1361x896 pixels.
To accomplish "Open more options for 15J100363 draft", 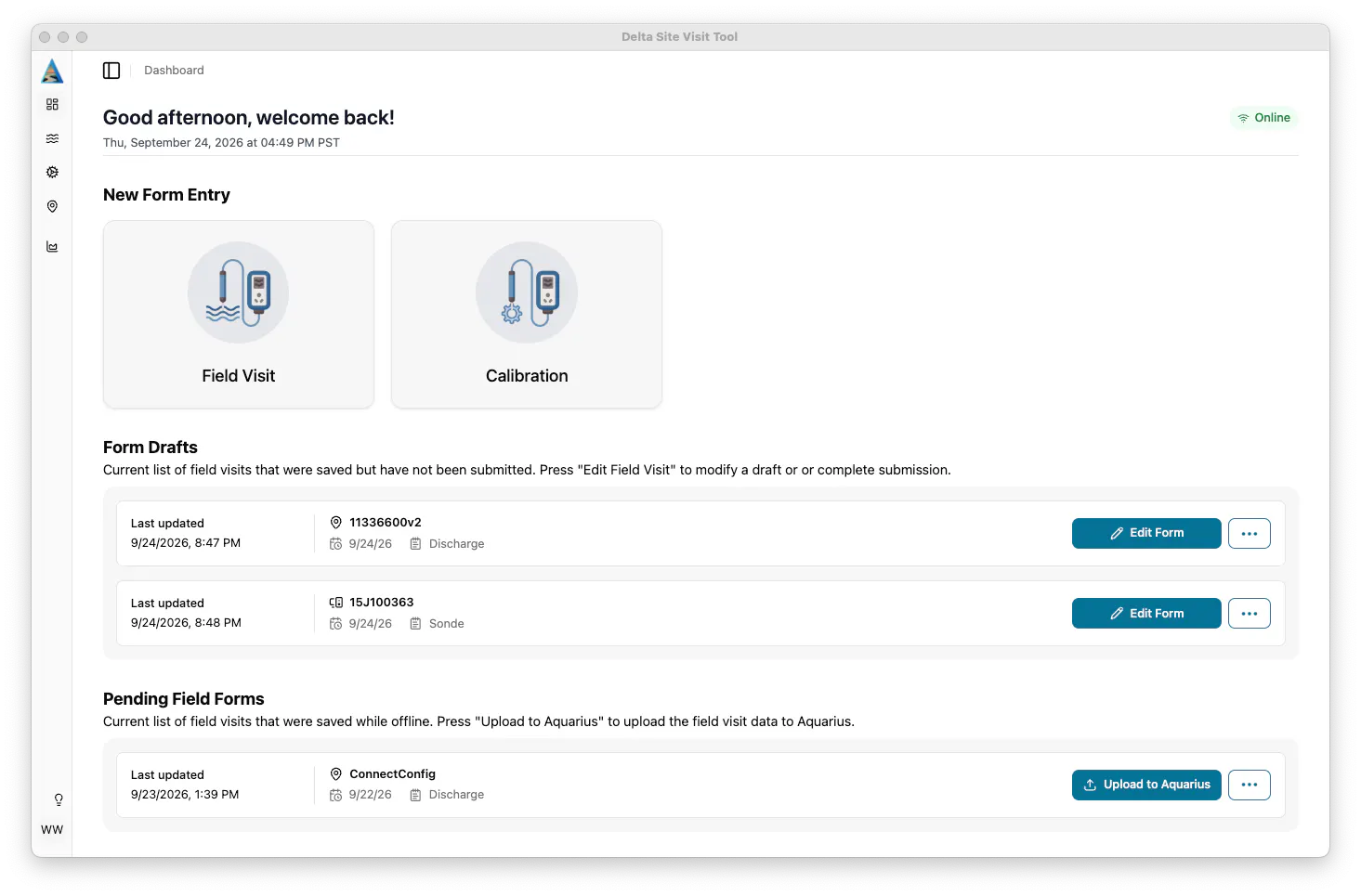I will [x=1250, y=613].
